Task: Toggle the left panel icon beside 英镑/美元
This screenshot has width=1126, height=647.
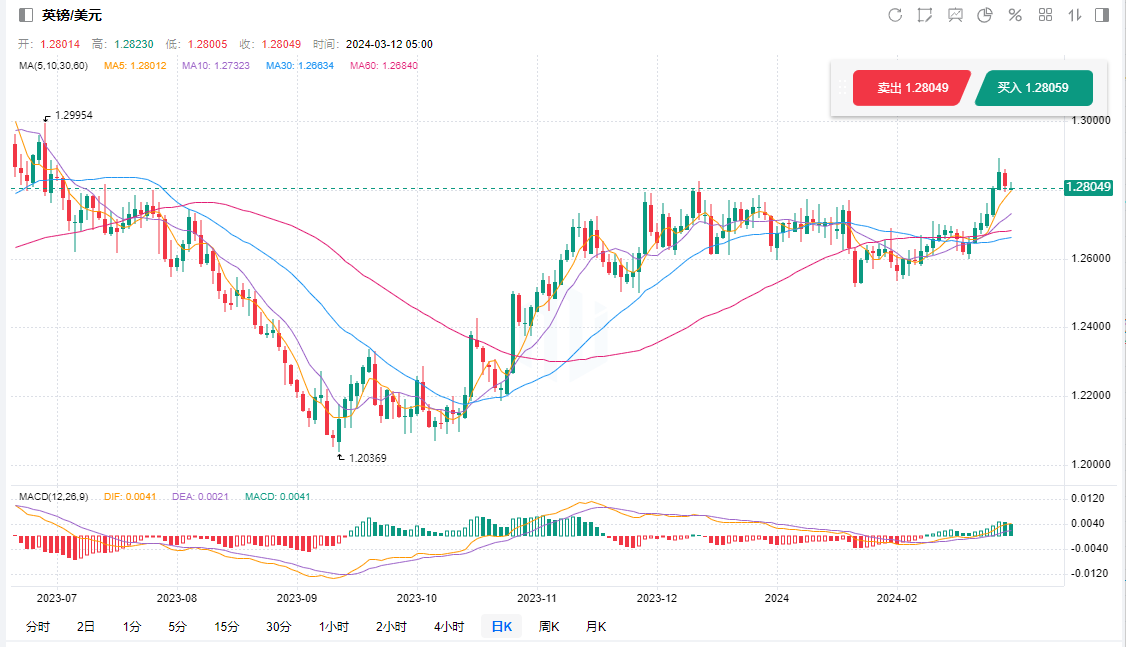Action: 25,15
